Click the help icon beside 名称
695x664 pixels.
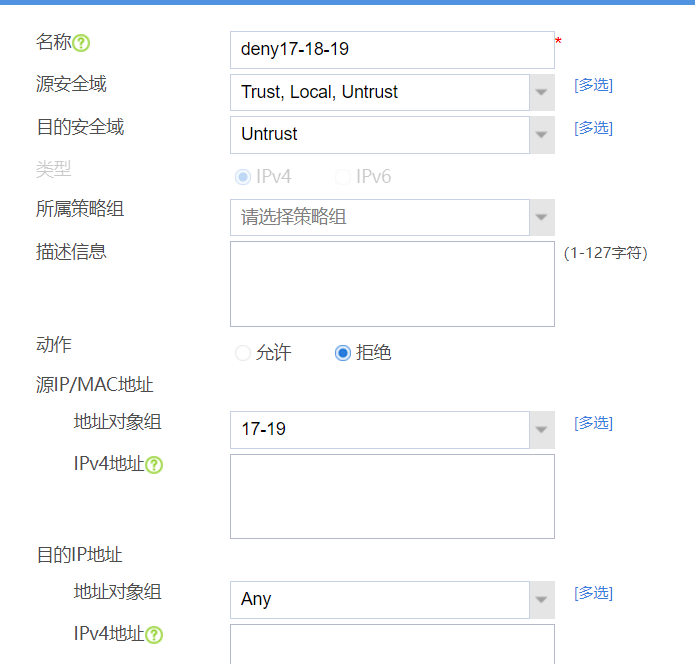tap(82, 43)
